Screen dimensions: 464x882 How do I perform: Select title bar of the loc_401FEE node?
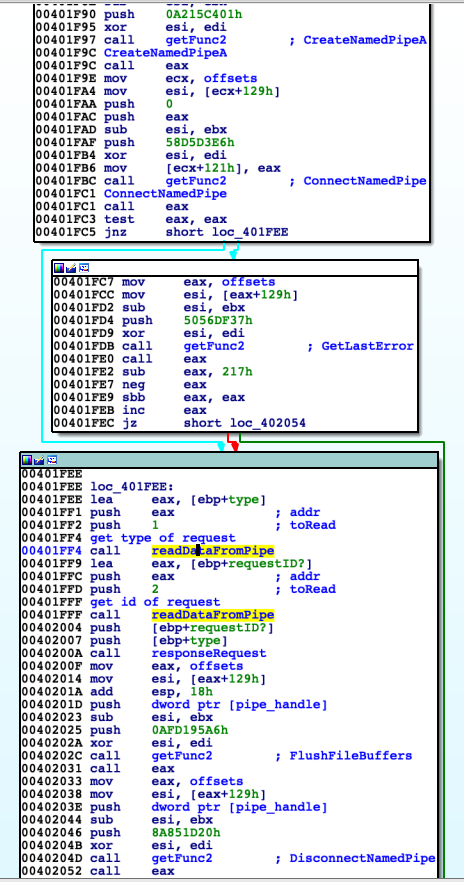(229, 460)
